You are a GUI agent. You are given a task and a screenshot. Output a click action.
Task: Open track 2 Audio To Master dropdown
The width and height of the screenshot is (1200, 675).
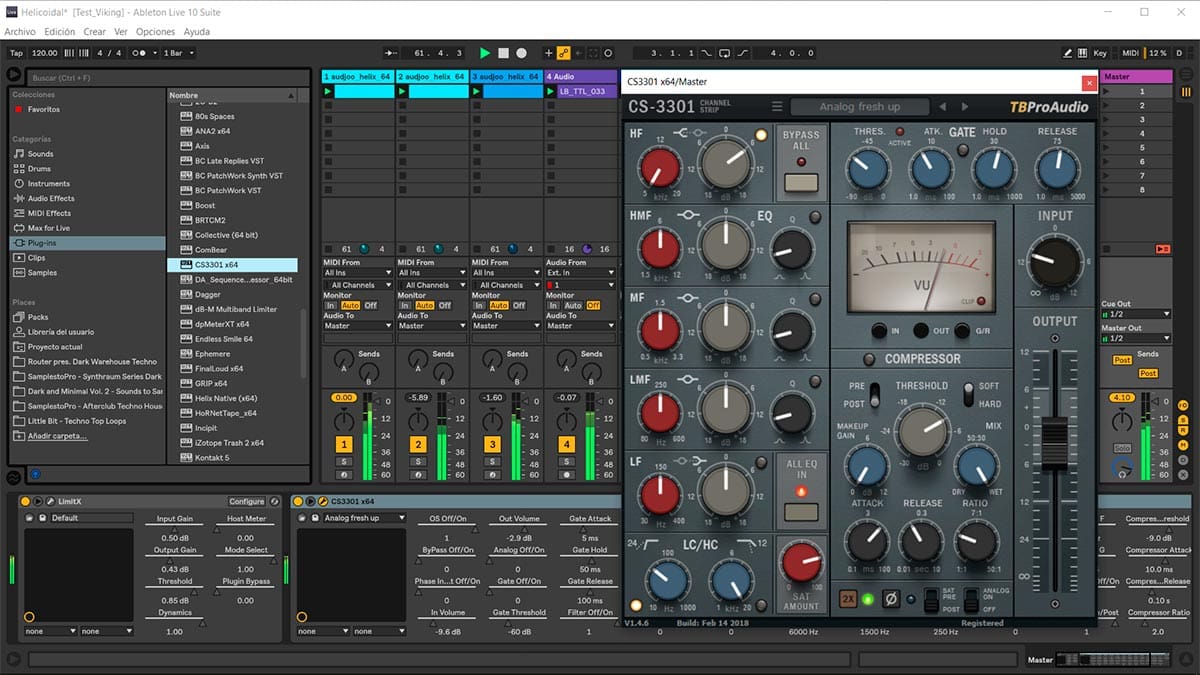tap(432, 325)
